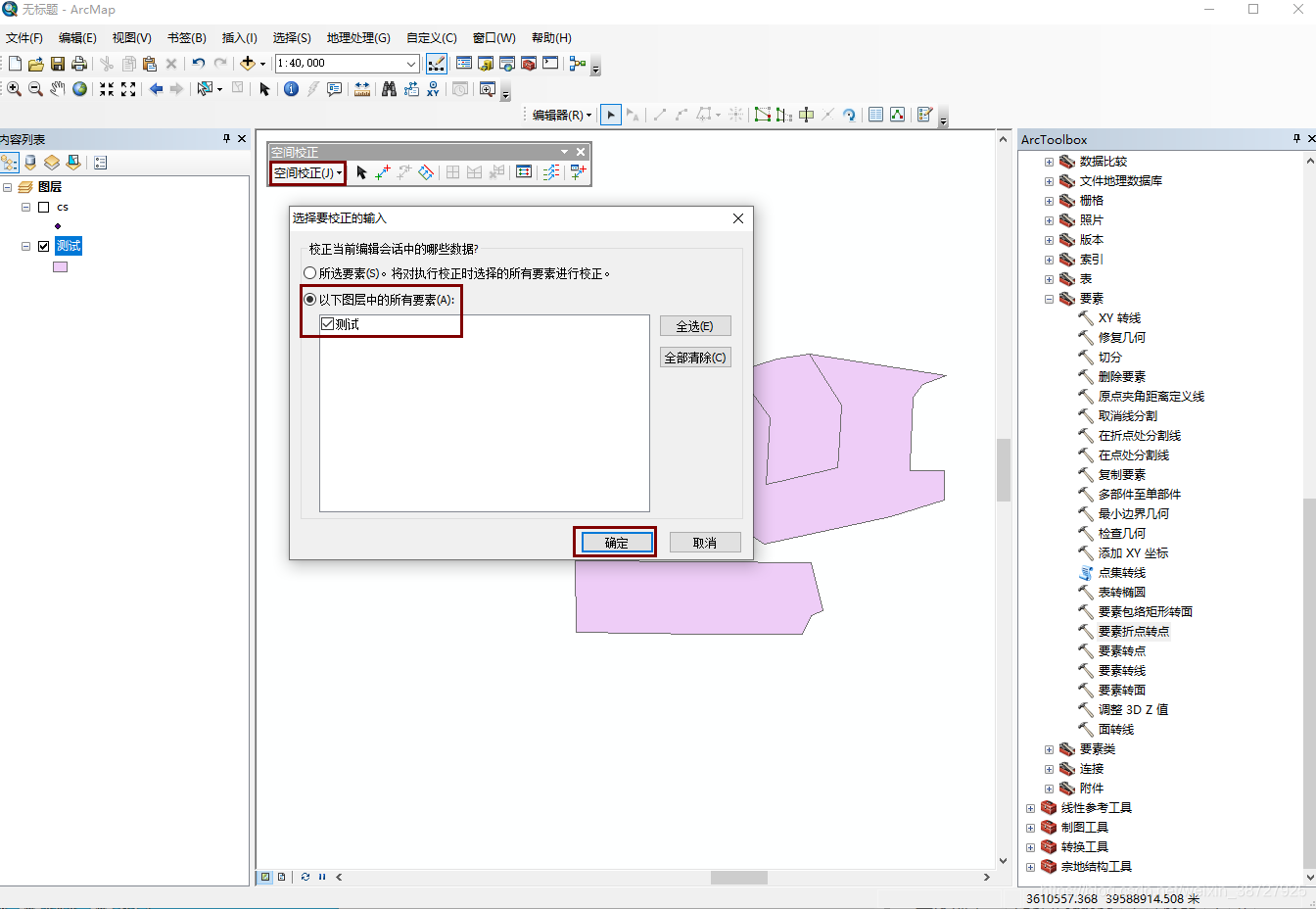This screenshot has height=909, width=1316.
Task: Open the 编辑(E) menu
Action: (77, 38)
